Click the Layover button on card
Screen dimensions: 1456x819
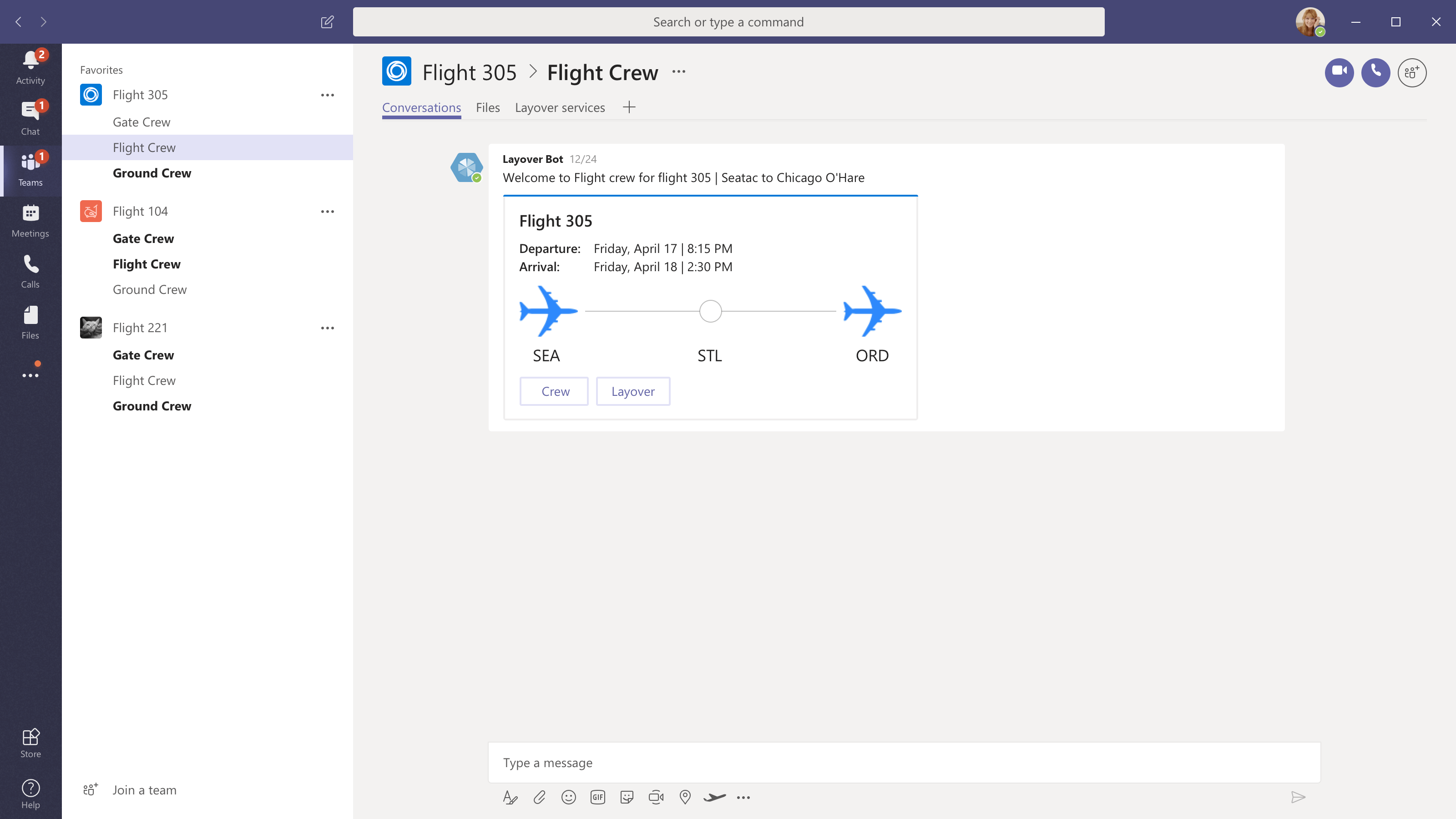click(x=633, y=391)
